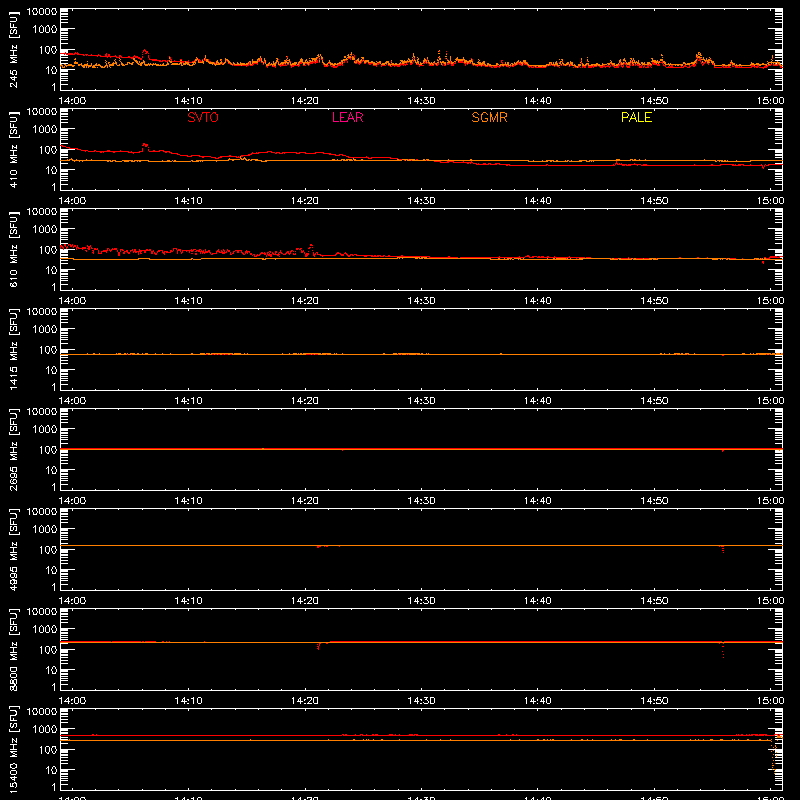Click the 10 y-axis value on 8800 MHz plot

pyautogui.click(x=51, y=670)
